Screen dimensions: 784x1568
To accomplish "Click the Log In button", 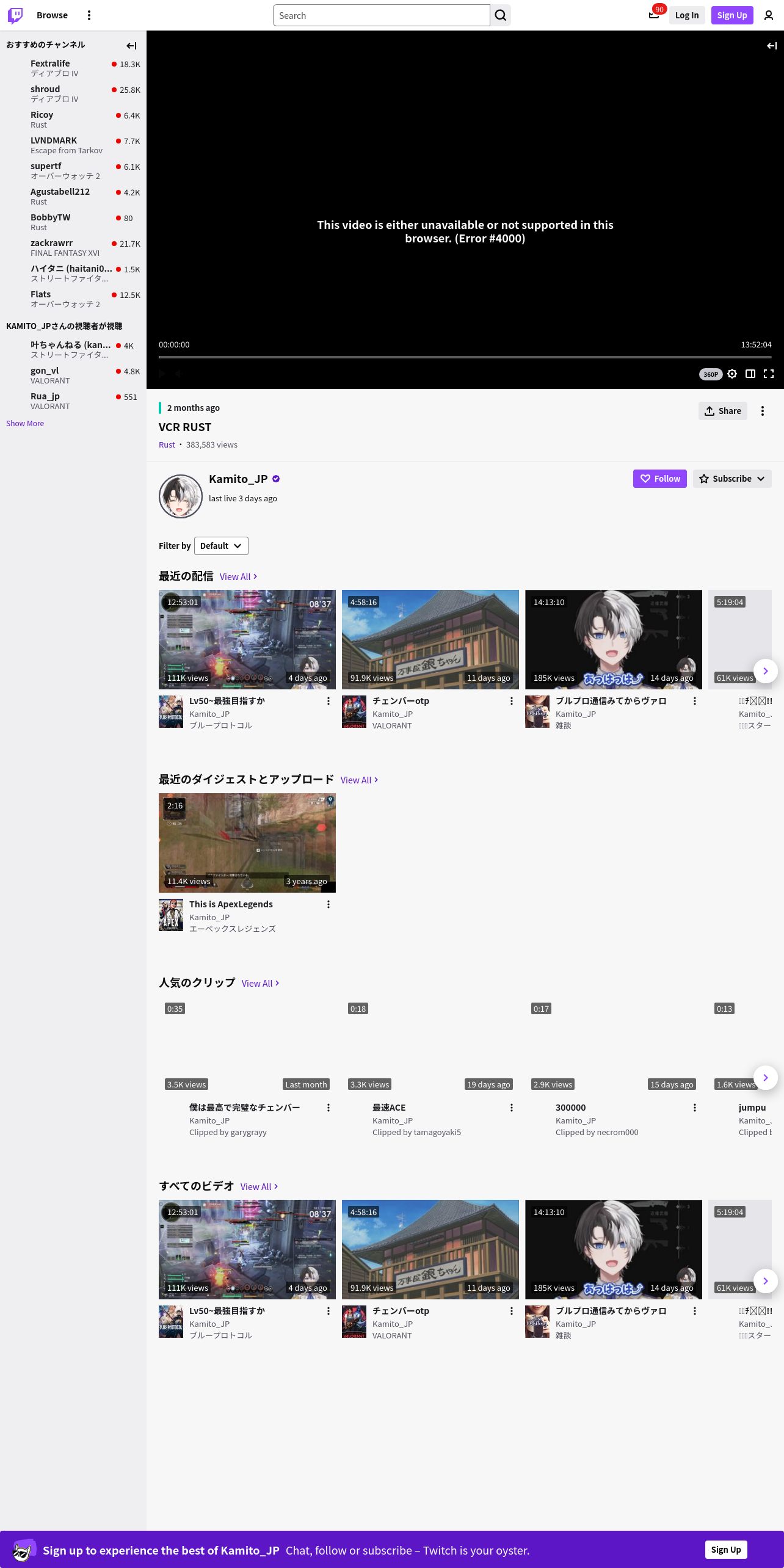I will tap(687, 15).
